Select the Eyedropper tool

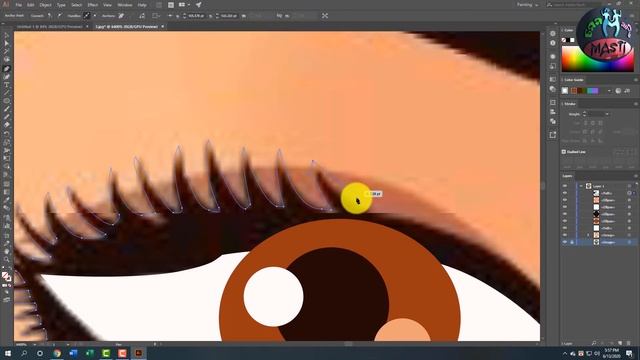[7, 200]
